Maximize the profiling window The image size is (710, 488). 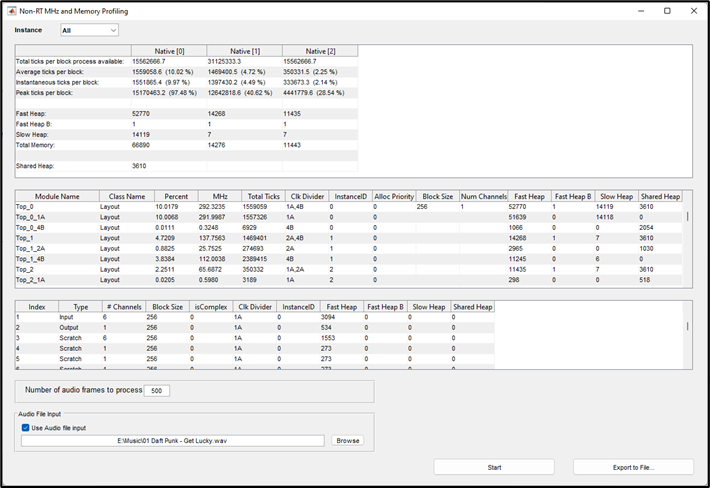667,10
